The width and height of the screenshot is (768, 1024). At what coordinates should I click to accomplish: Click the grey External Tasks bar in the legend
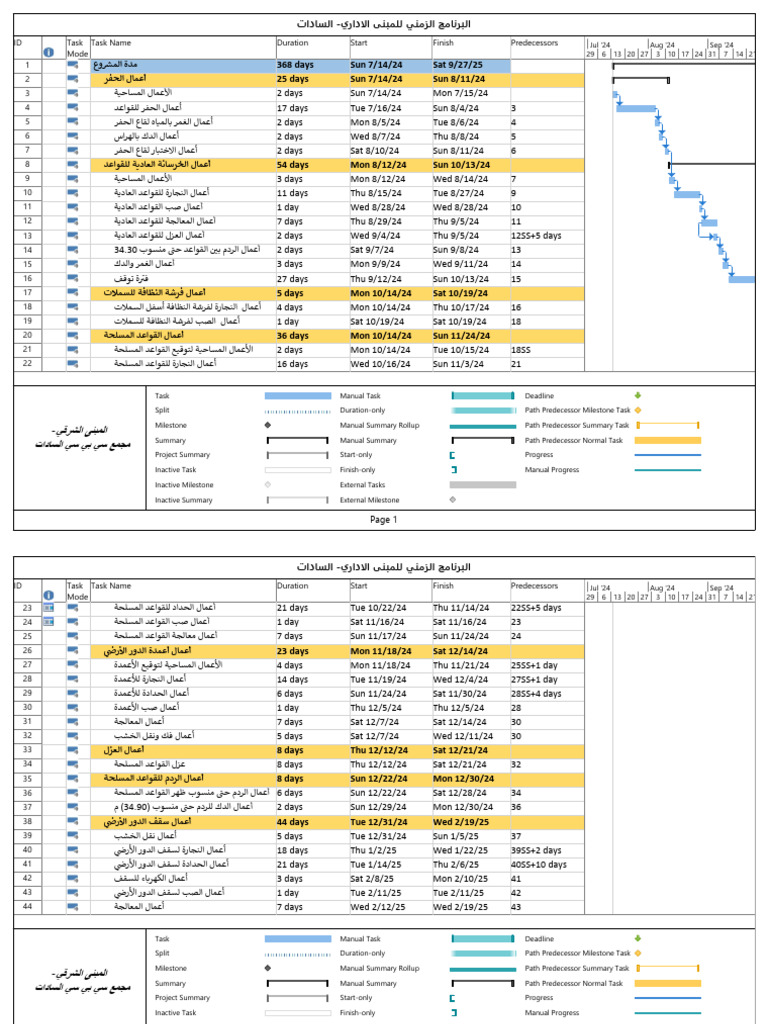coord(483,485)
